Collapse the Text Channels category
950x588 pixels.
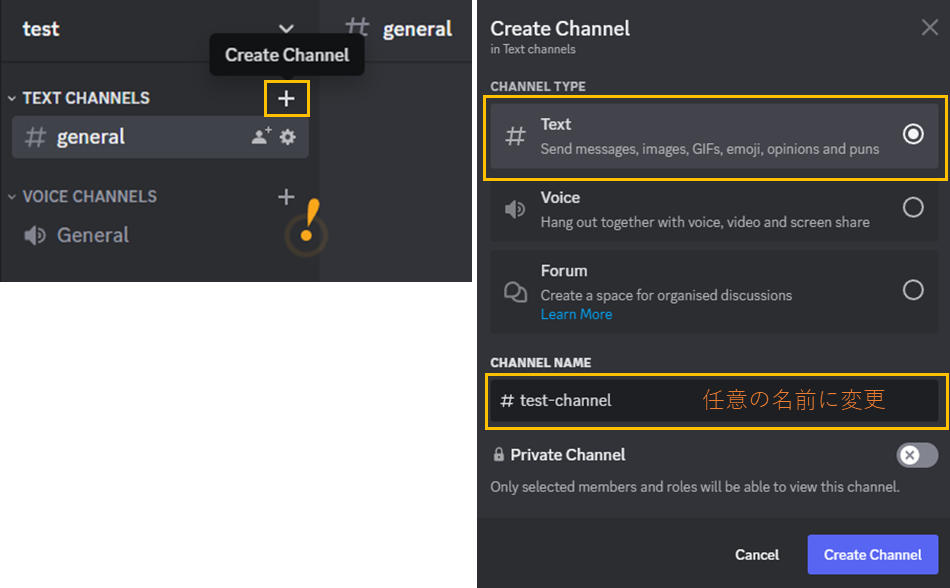tap(12, 98)
